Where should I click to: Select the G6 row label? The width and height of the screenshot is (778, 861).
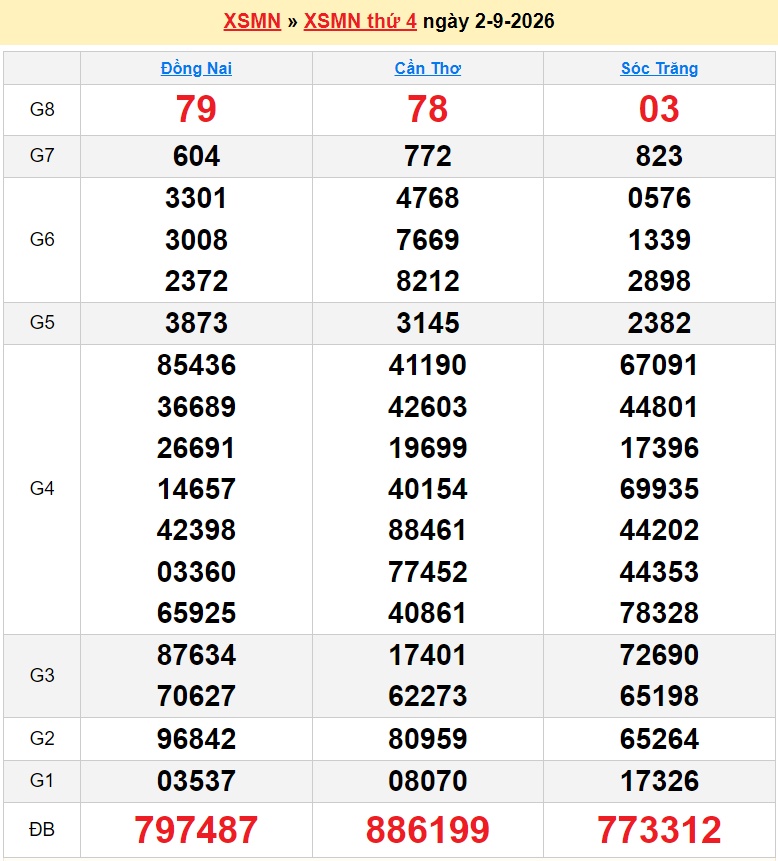pyautogui.click(x=42, y=239)
